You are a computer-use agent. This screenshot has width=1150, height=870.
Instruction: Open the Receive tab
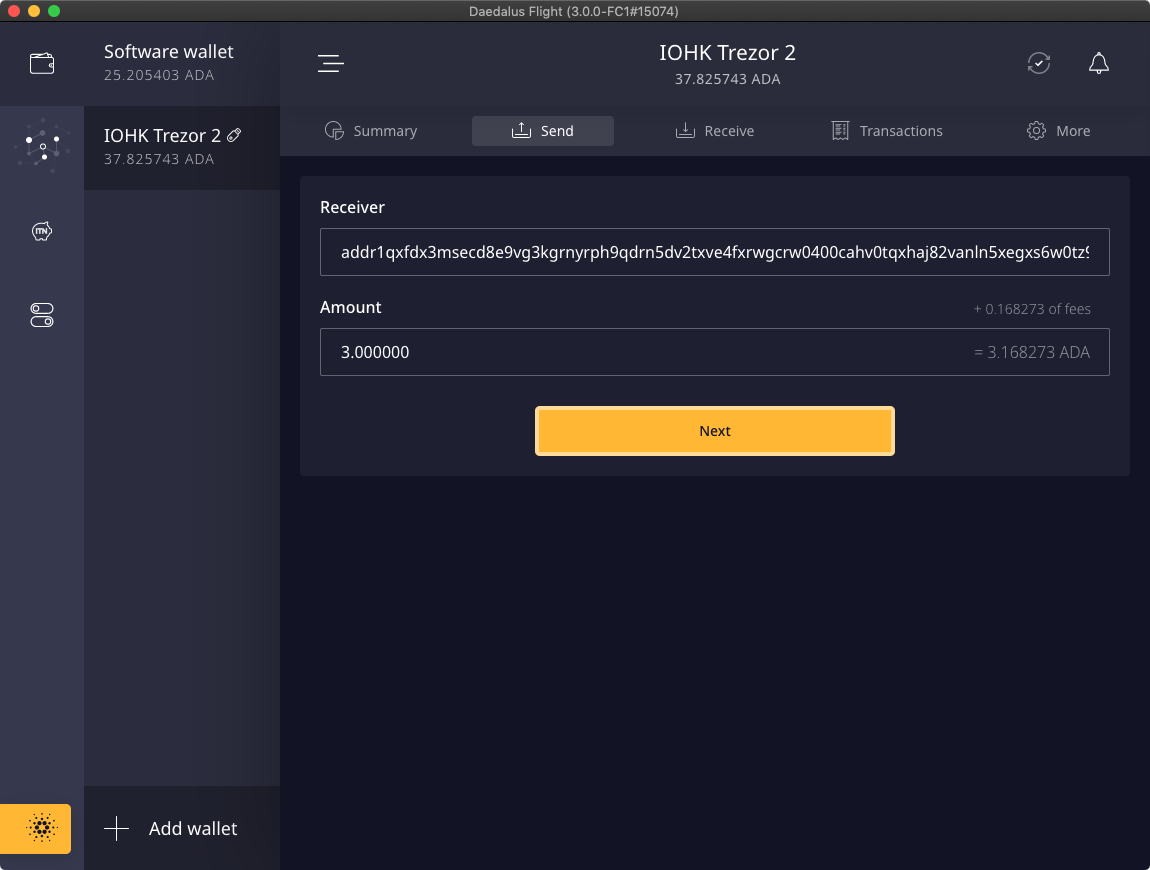(x=714, y=131)
